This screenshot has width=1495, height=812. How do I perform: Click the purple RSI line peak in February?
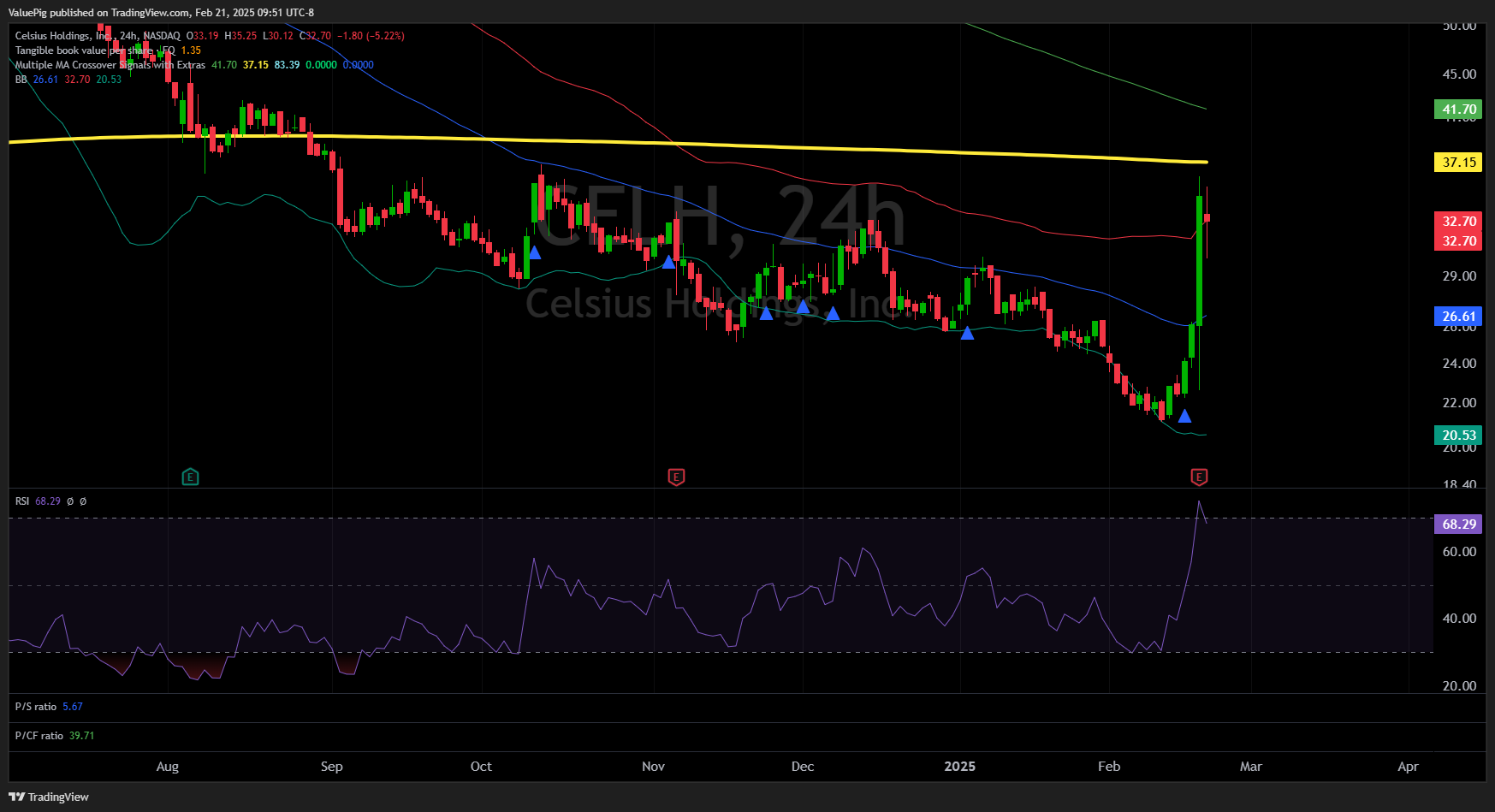click(1199, 502)
